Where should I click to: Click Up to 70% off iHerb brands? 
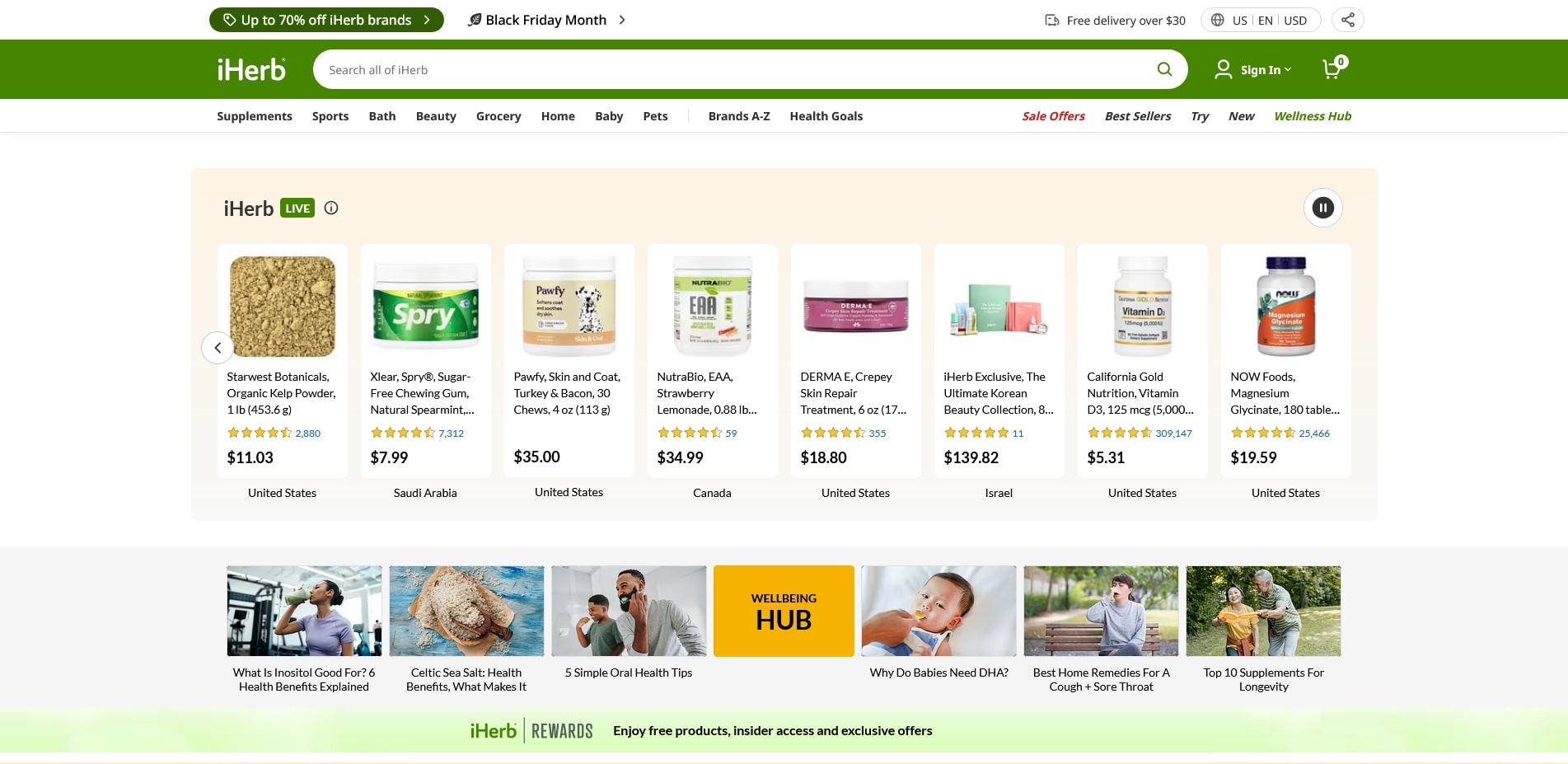[326, 20]
